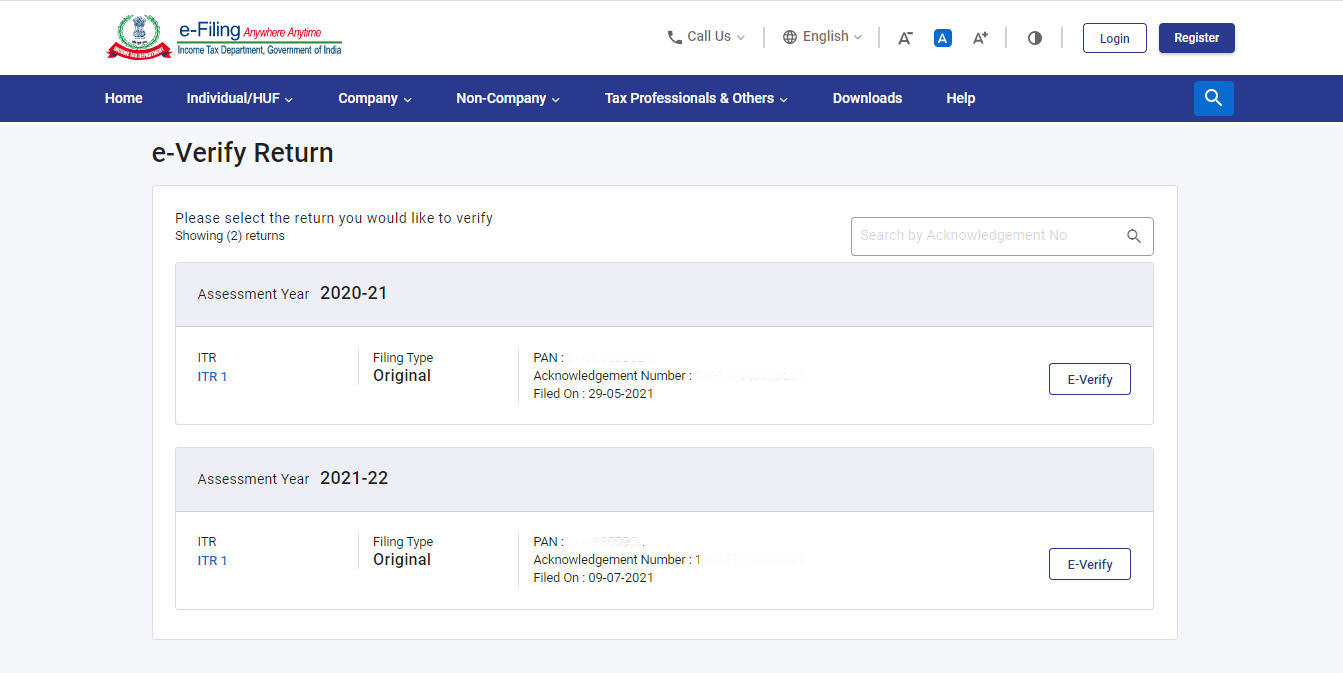The height and width of the screenshot is (673, 1343).
Task: Click the globe icon beside English
Action: point(789,36)
